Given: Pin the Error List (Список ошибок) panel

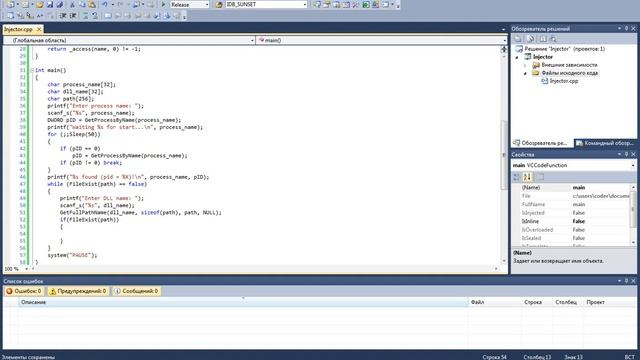Looking at the screenshot, I should point(627,280).
